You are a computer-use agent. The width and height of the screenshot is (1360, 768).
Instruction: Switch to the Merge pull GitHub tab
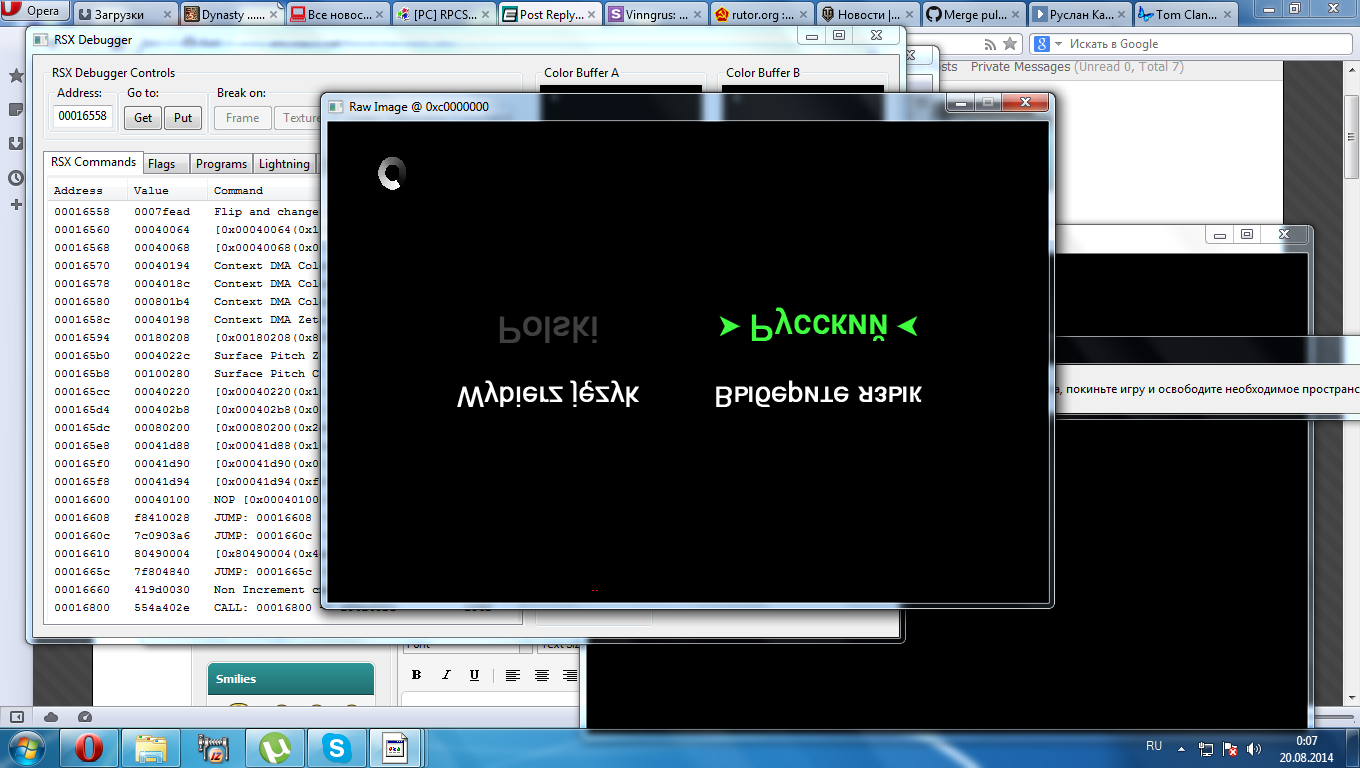tap(975, 15)
